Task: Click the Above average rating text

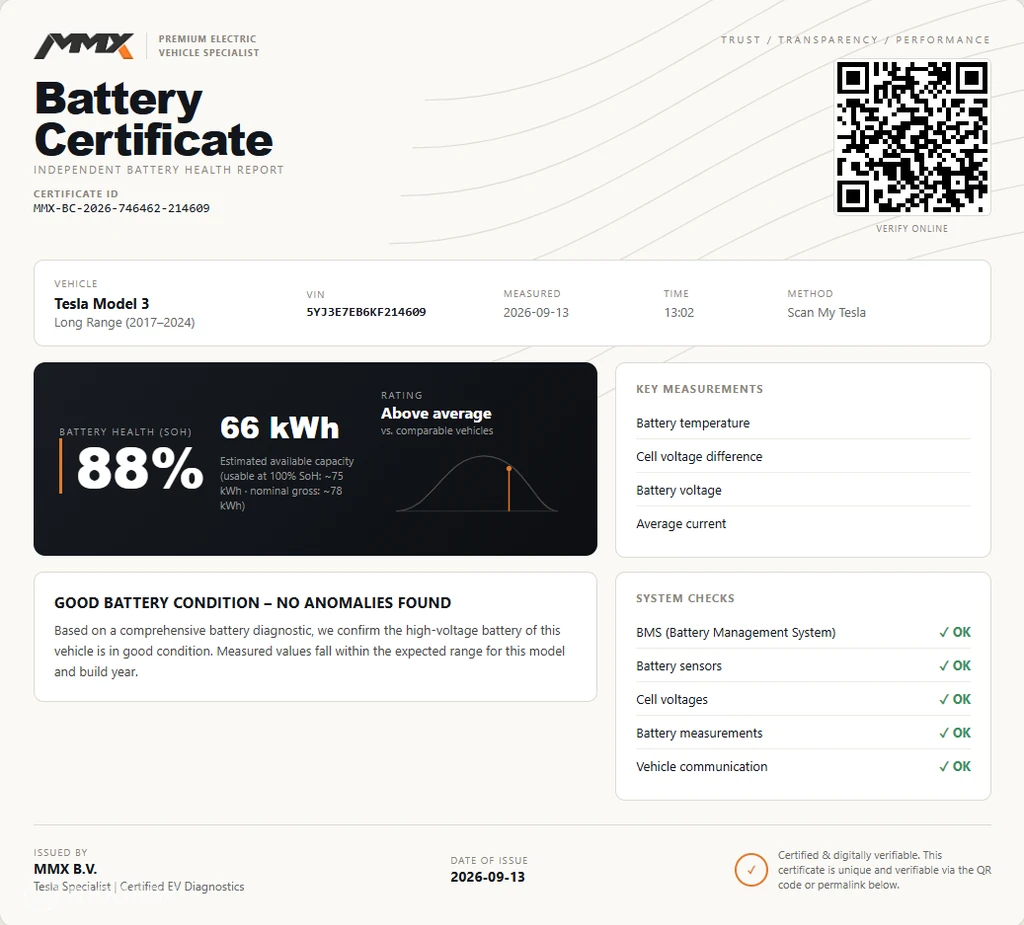Action: point(436,414)
